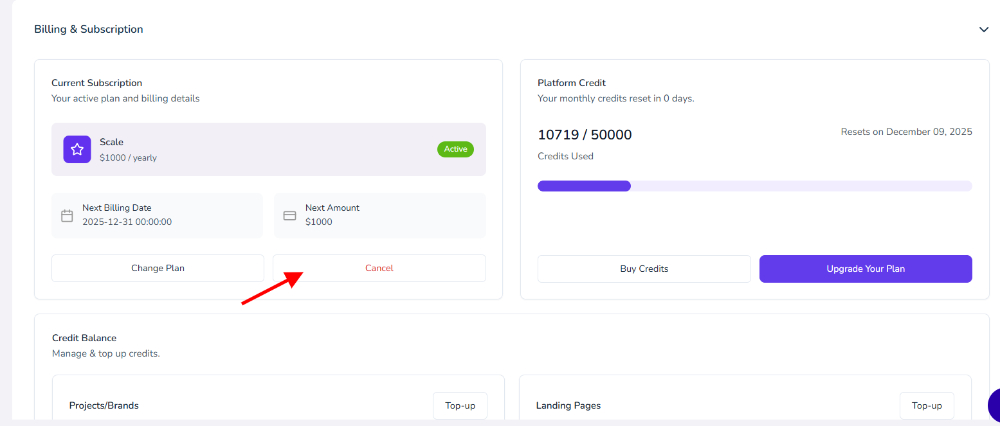
Task: Click the star icon beside the Scale plan
Action: click(x=77, y=149)
